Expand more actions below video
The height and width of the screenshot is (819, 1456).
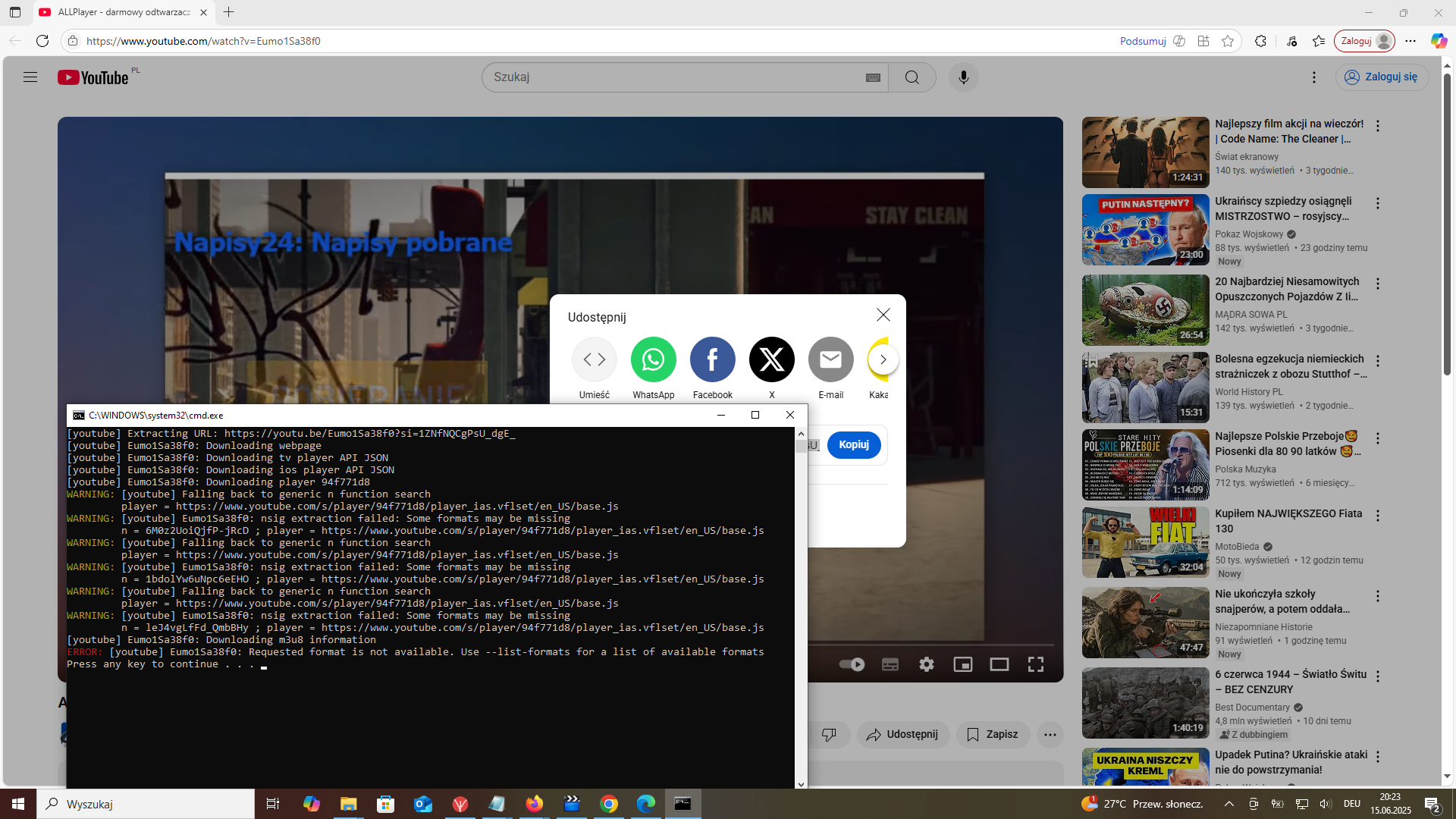click(1050, 734)
